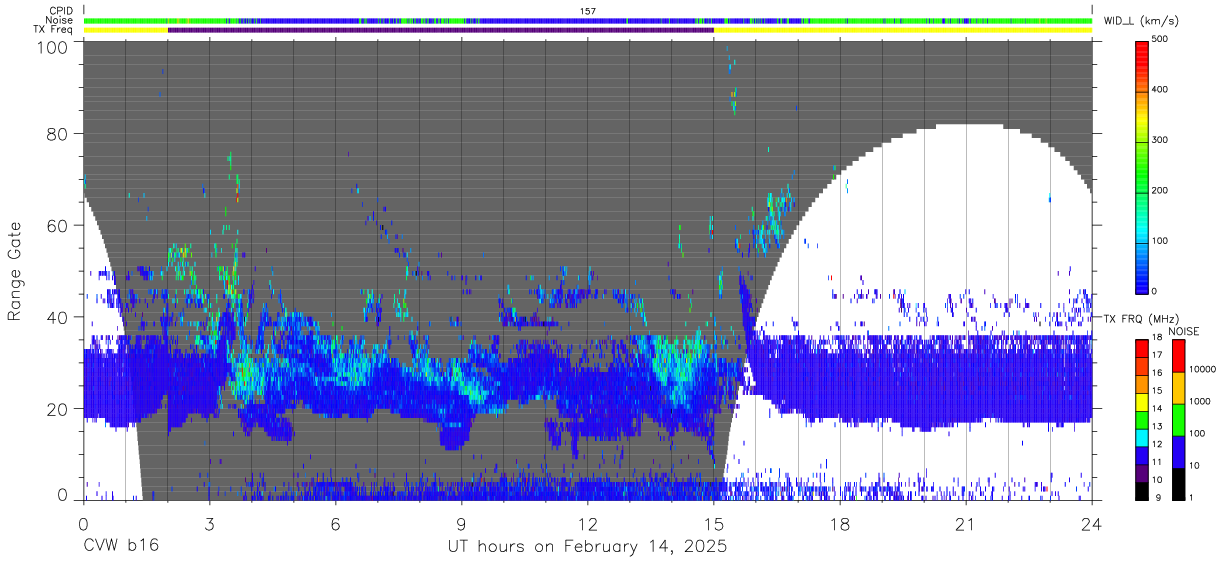Click the UT hours on February 14, 2025 title
Viewport: 1228px width, 567px height.
(587, 547)
